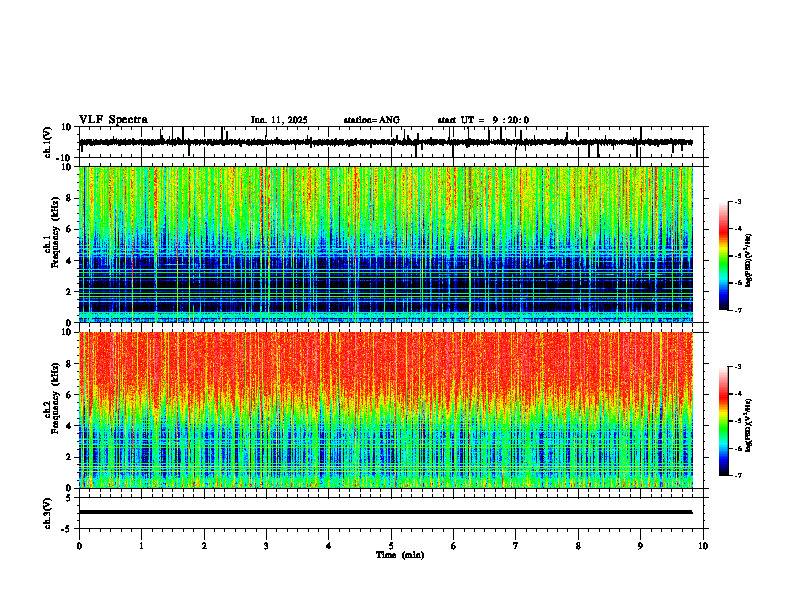Click the "station=ANG" header label
This screenshot has height=612, width=792.
[372, 120]
